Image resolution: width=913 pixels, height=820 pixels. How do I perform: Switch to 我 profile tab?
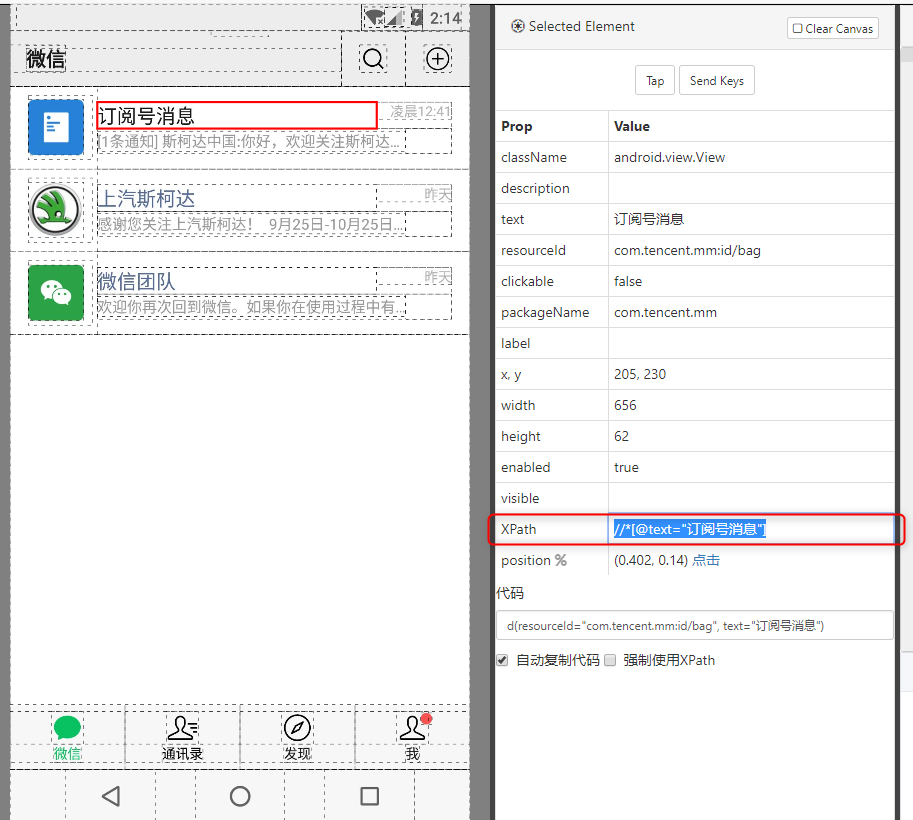[412, 737]
